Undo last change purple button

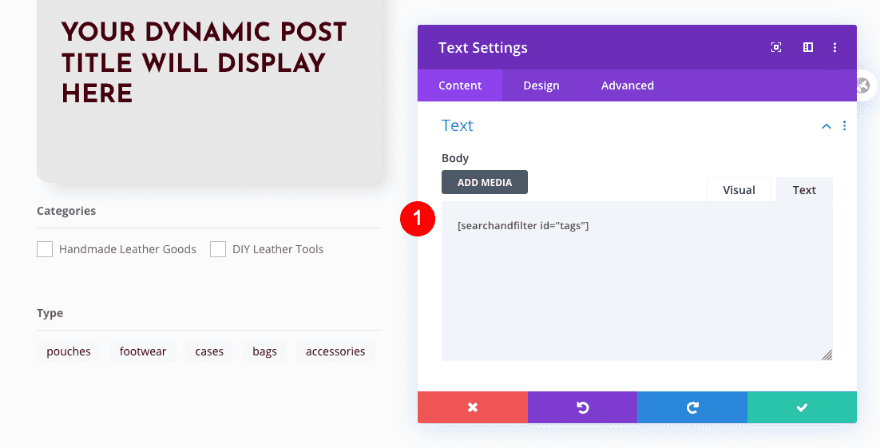pyautogui.click(x=583, y=407)
